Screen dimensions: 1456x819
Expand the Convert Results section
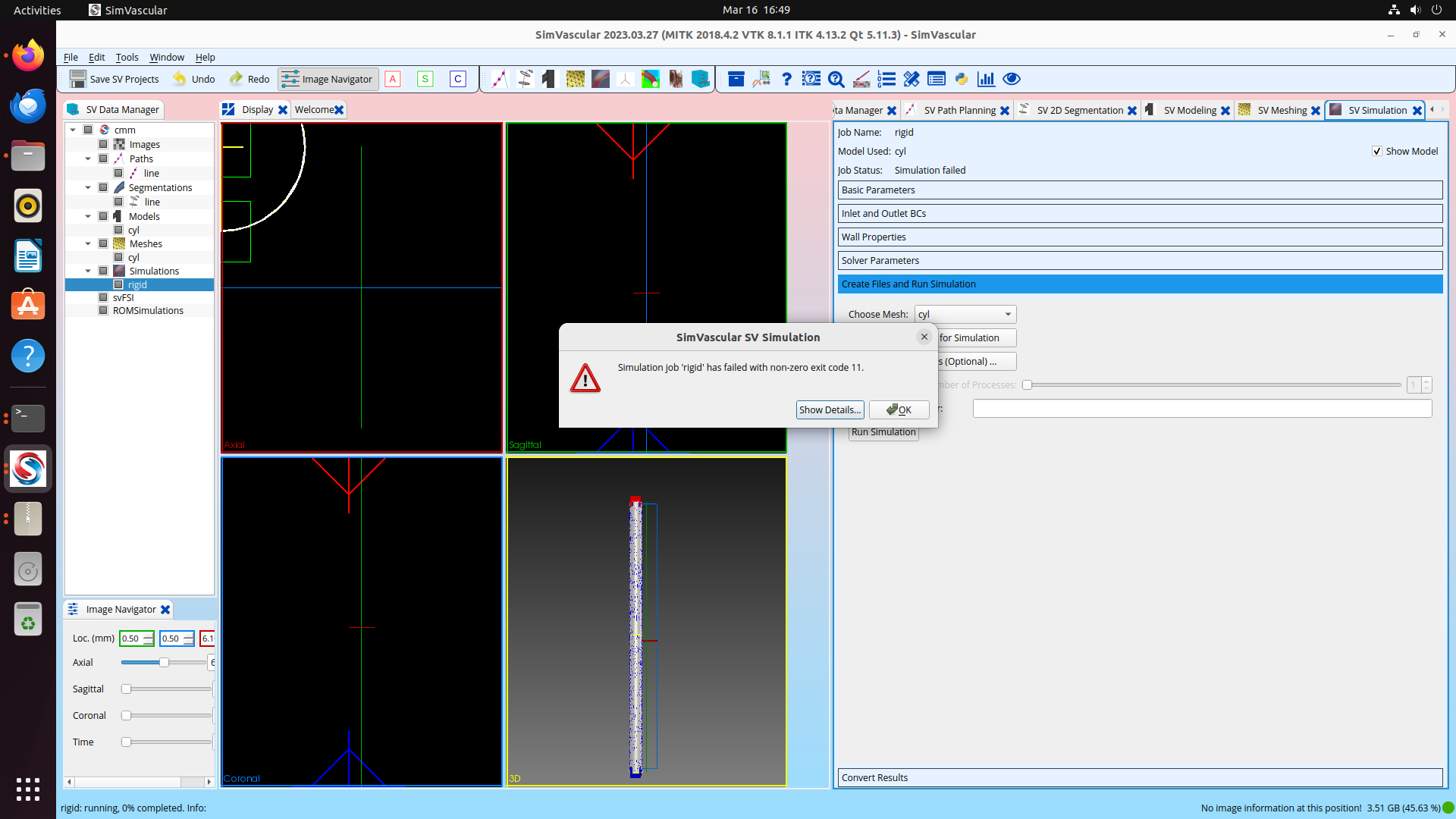[x=1140, y=777]
